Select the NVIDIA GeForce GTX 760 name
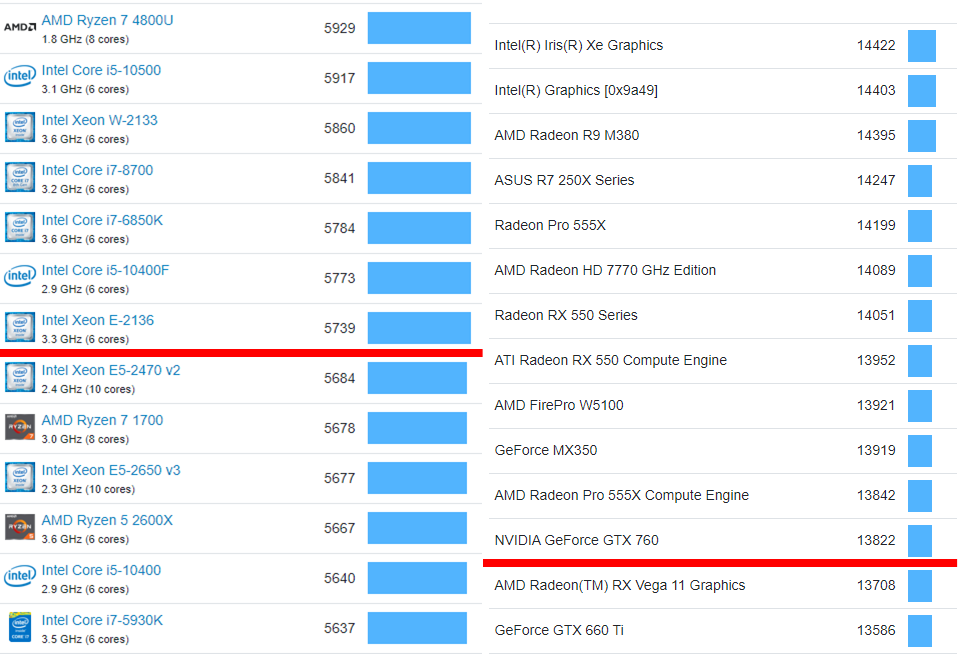Image resolution: width=962 pixels, height=654 pixels. coord(577,541)
